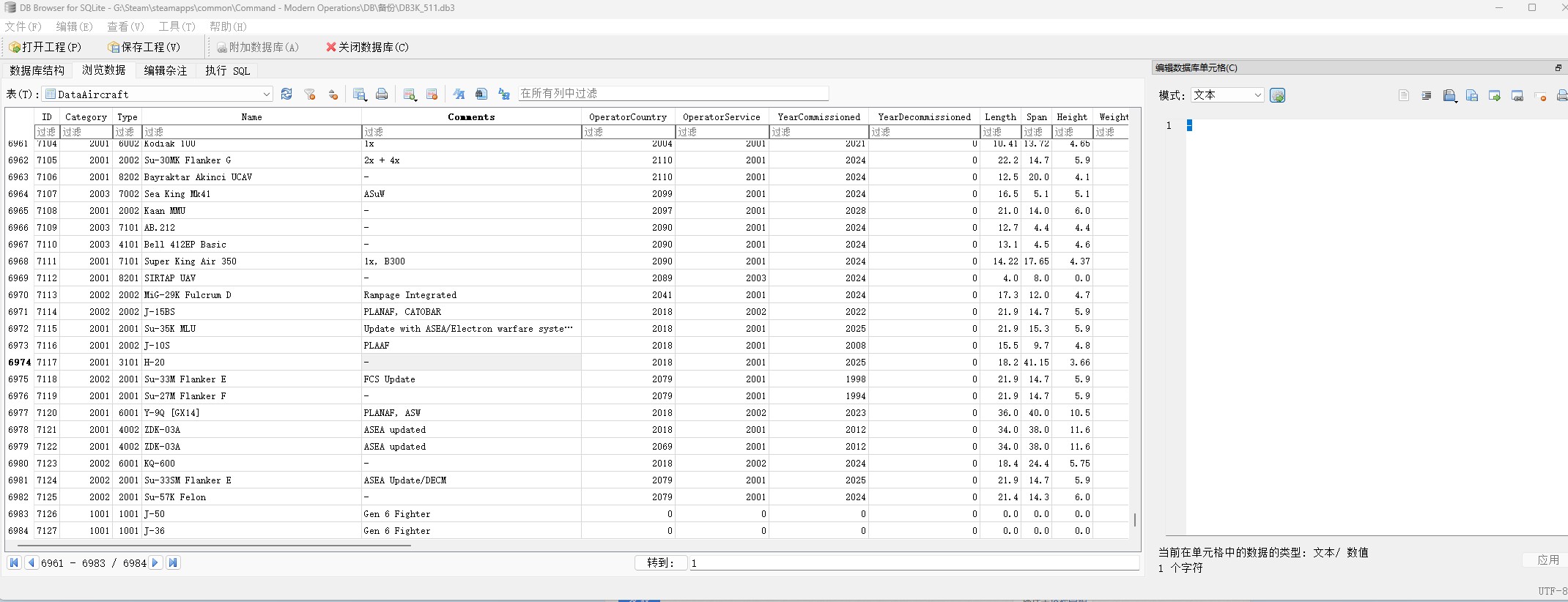The width and height of the screenshot is (1568, 602).
Task: Click the delete current record icon
Action: click(432, 94)
